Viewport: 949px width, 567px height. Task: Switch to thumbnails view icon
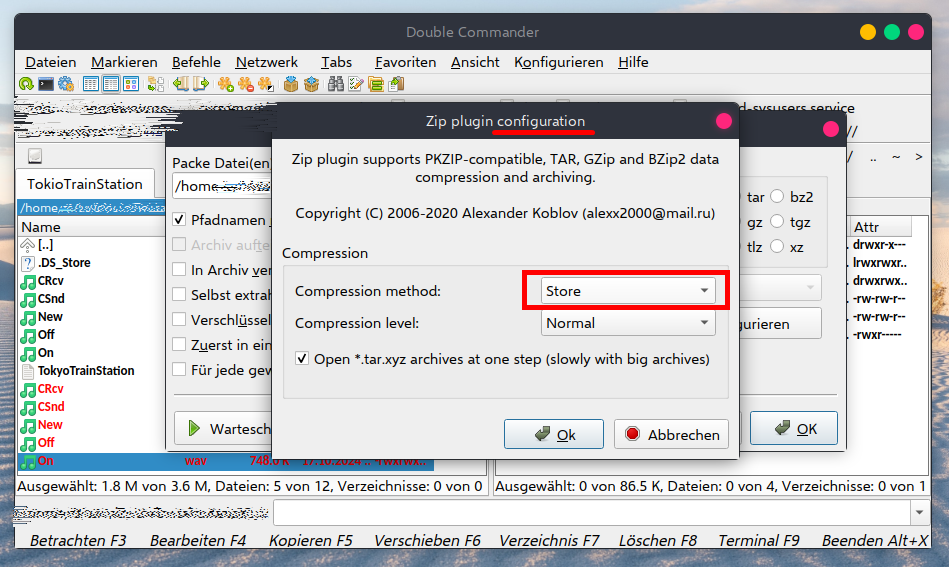[129, 84]
